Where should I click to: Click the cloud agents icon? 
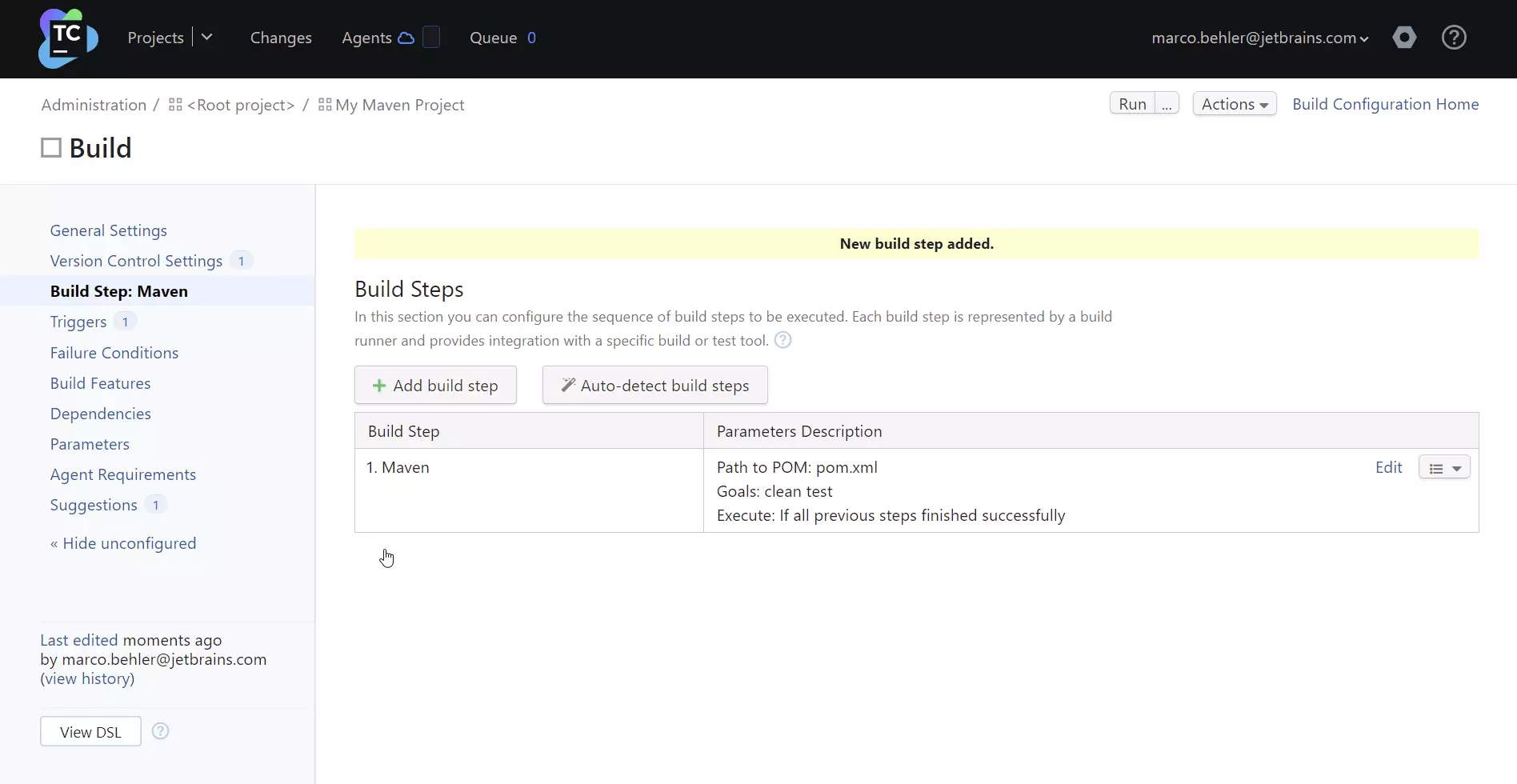(406, 38)
